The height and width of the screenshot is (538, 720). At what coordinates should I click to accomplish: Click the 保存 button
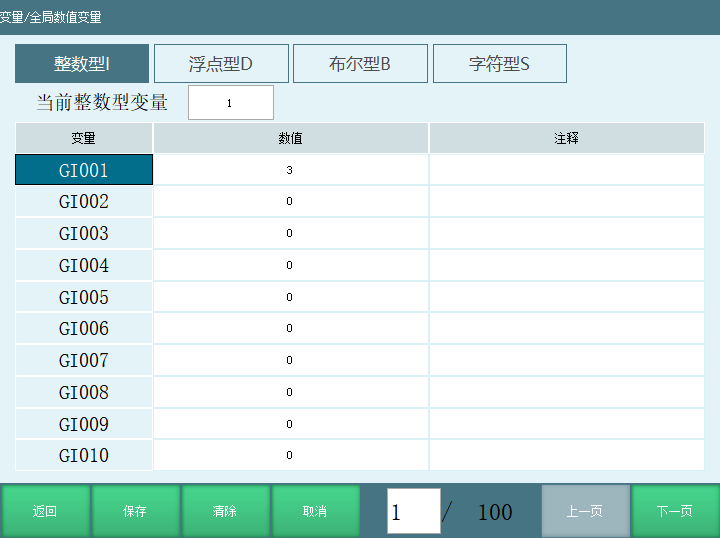click(x=135, y=511)
